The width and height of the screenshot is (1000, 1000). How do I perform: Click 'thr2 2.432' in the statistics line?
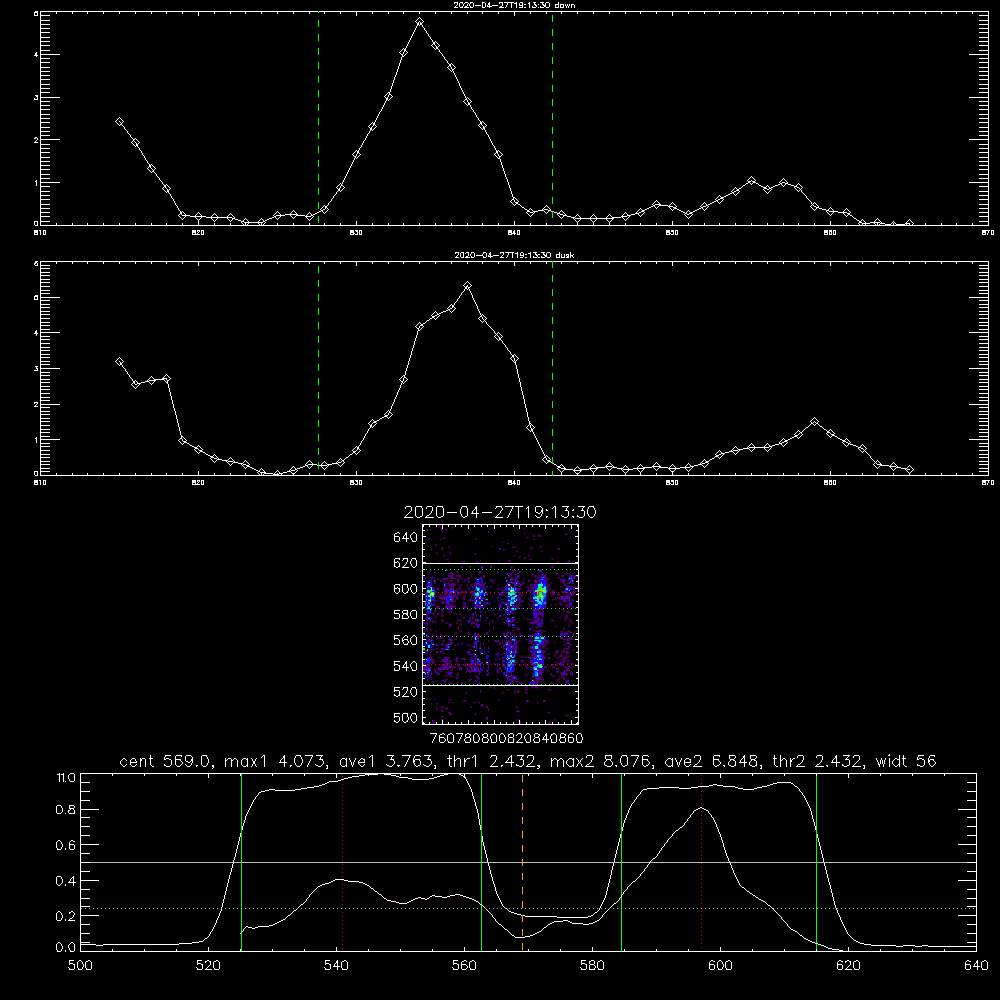pos(818,761)
